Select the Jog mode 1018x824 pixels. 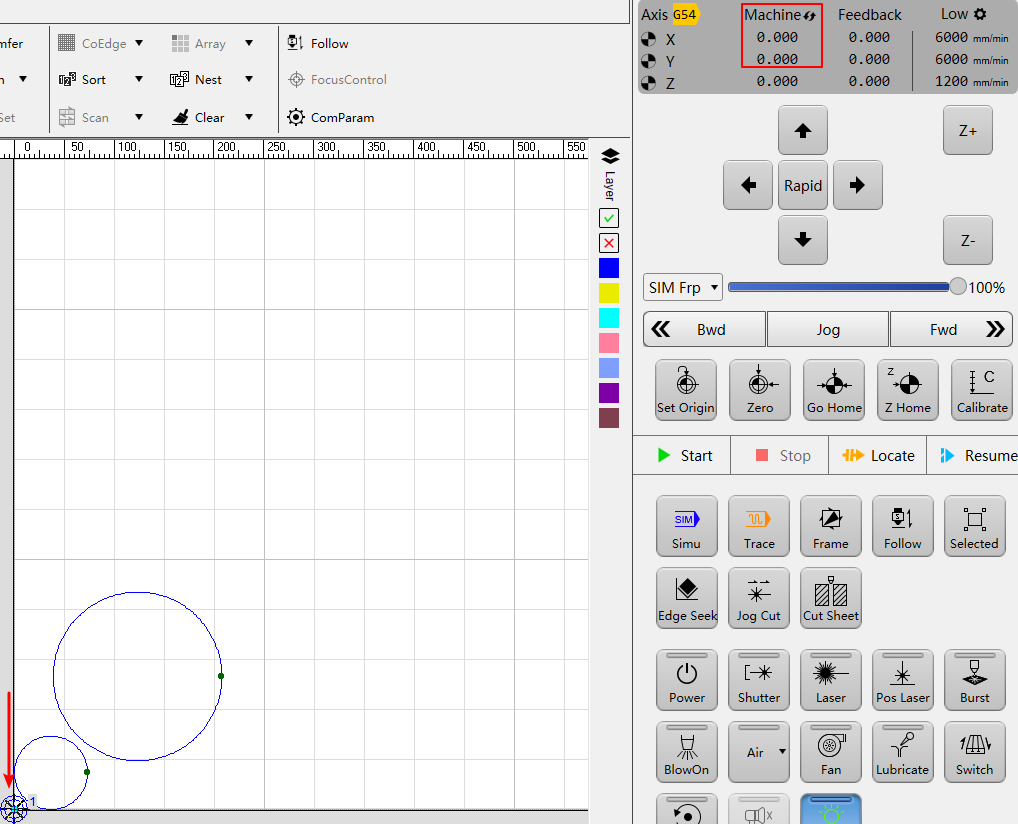pyautogui.click(x=828, y=329)
